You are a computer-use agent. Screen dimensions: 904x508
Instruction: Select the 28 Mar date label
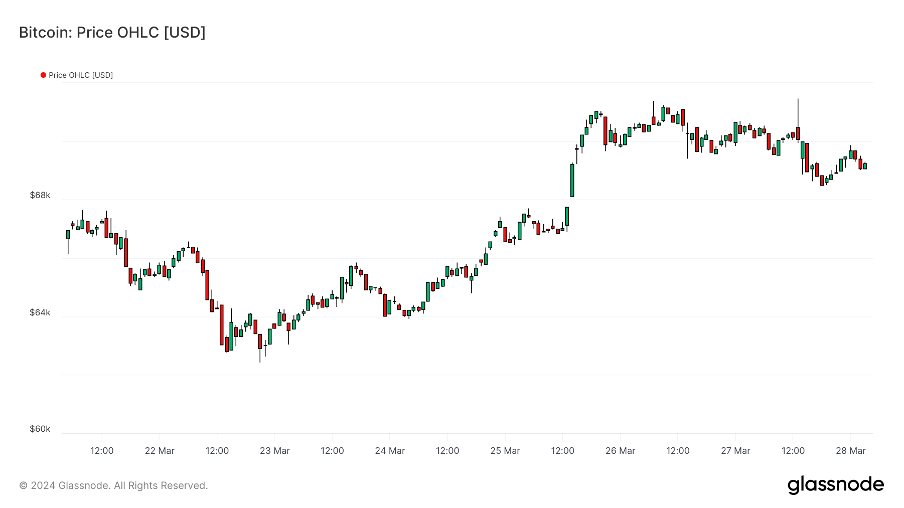click(x=851, y=451)
